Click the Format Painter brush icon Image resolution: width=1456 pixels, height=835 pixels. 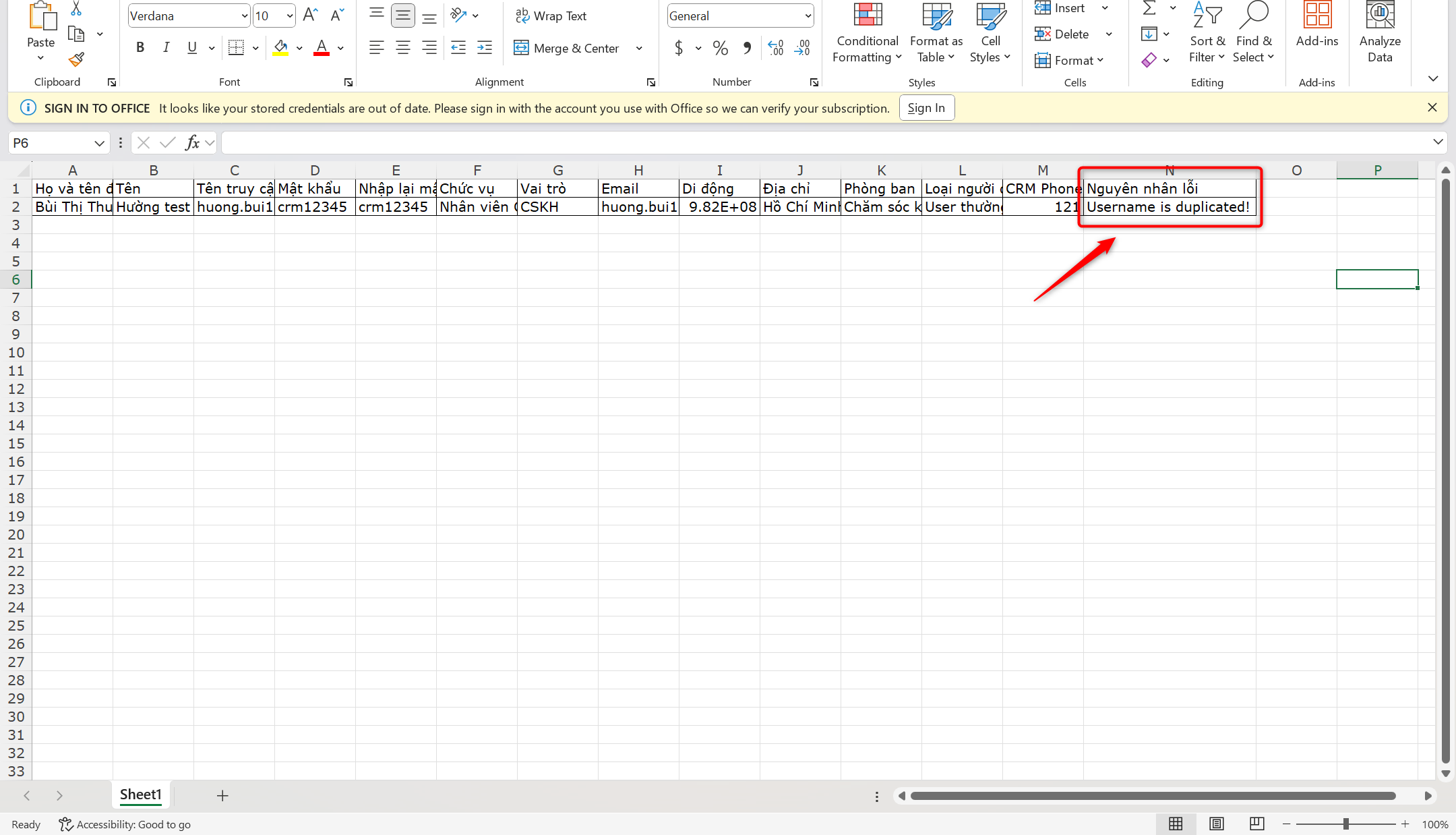click(76, 60)
